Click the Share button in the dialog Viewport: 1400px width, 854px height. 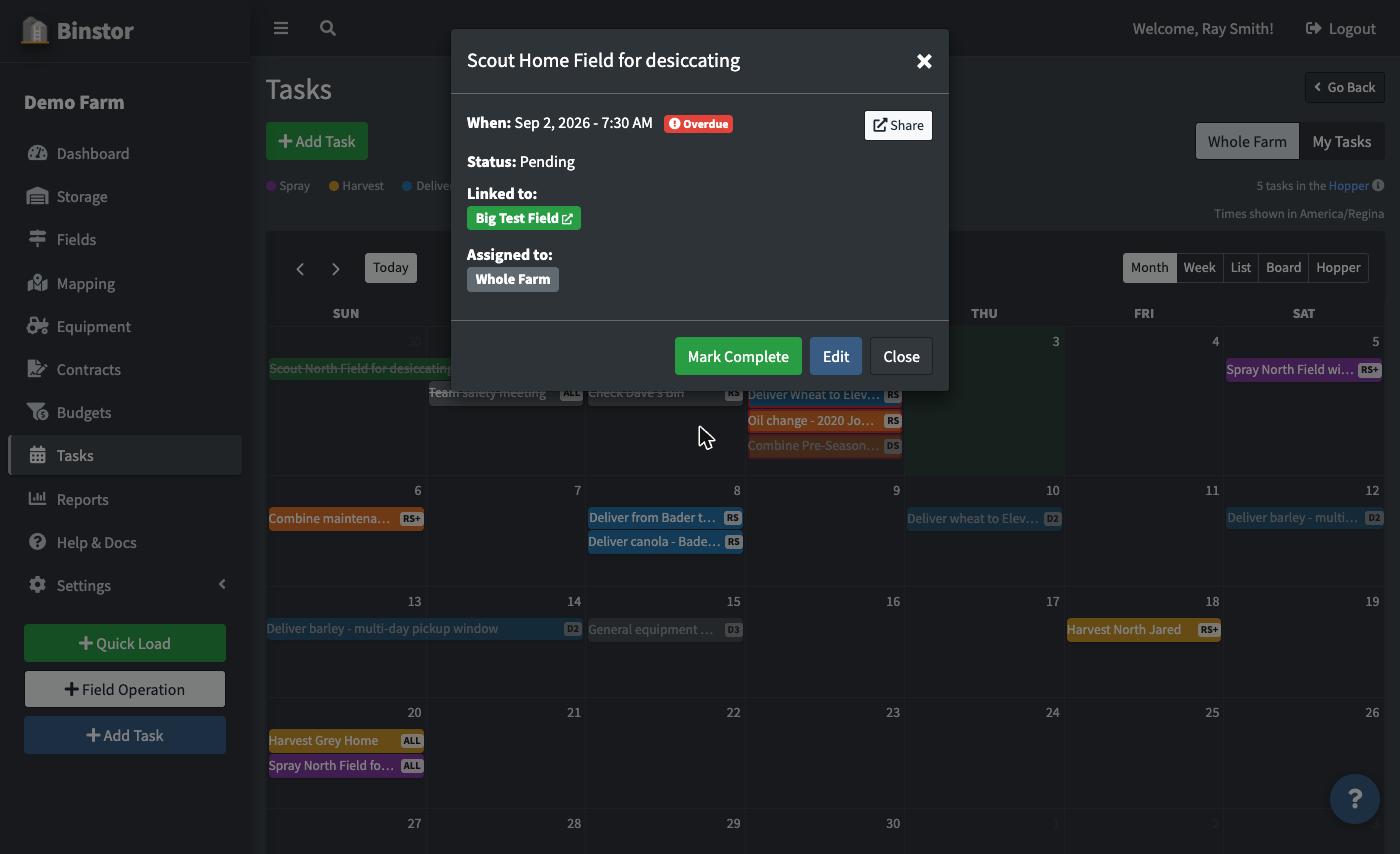point(898,125)
